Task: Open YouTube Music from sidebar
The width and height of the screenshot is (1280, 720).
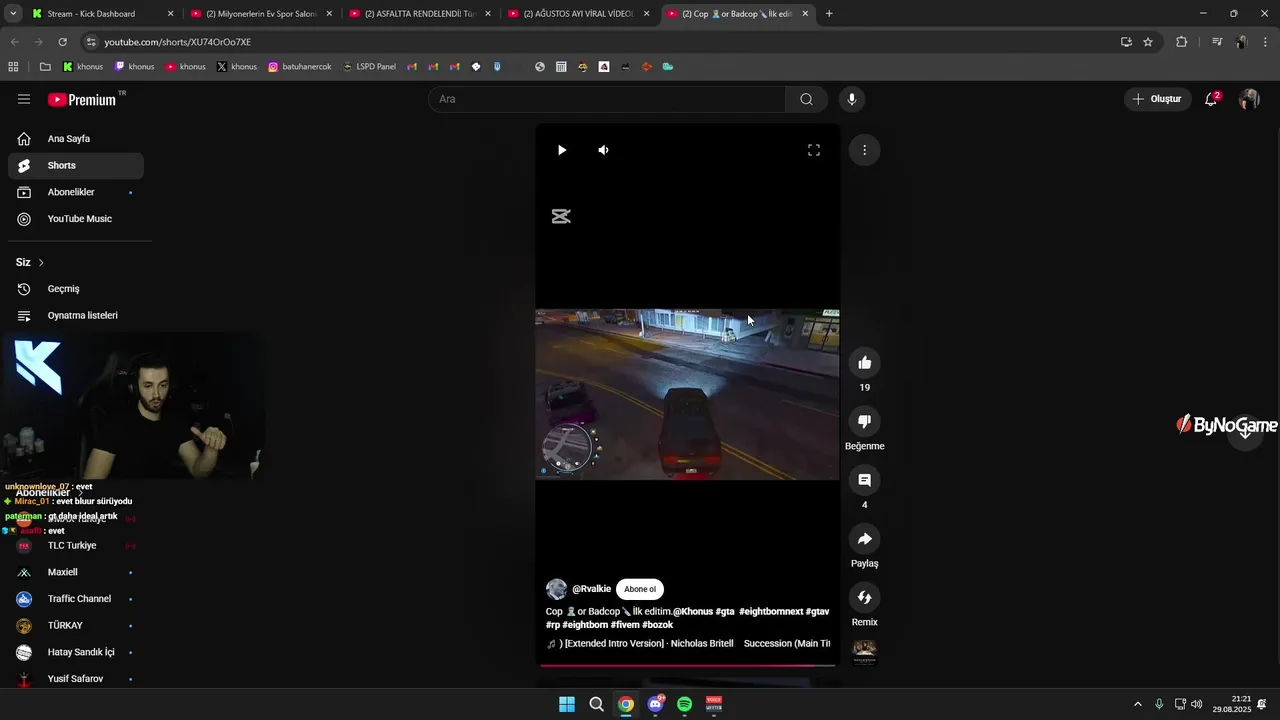Action: 76,219
